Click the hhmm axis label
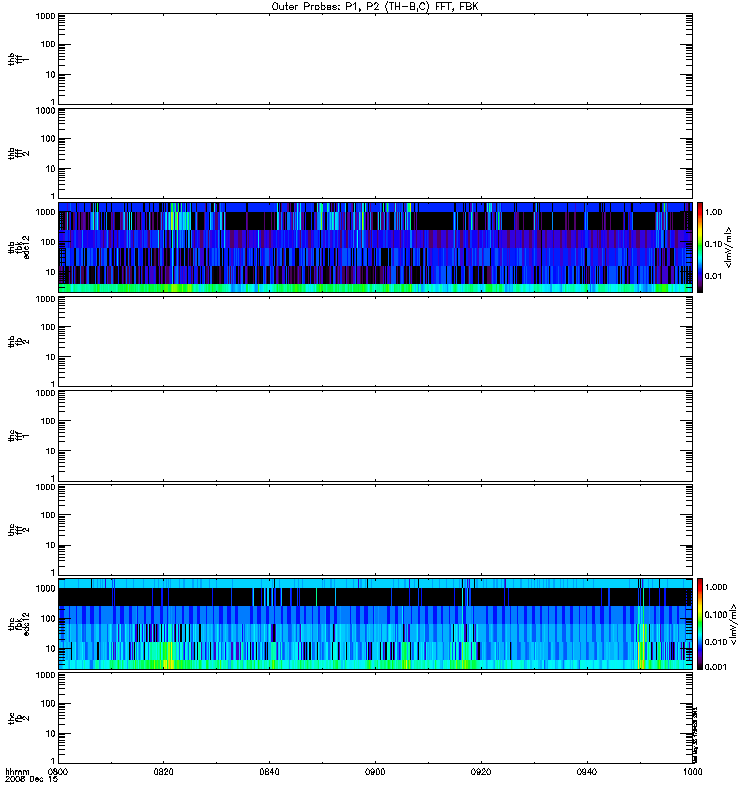Viewport: 750px width, 800px height. click(17, 772)
